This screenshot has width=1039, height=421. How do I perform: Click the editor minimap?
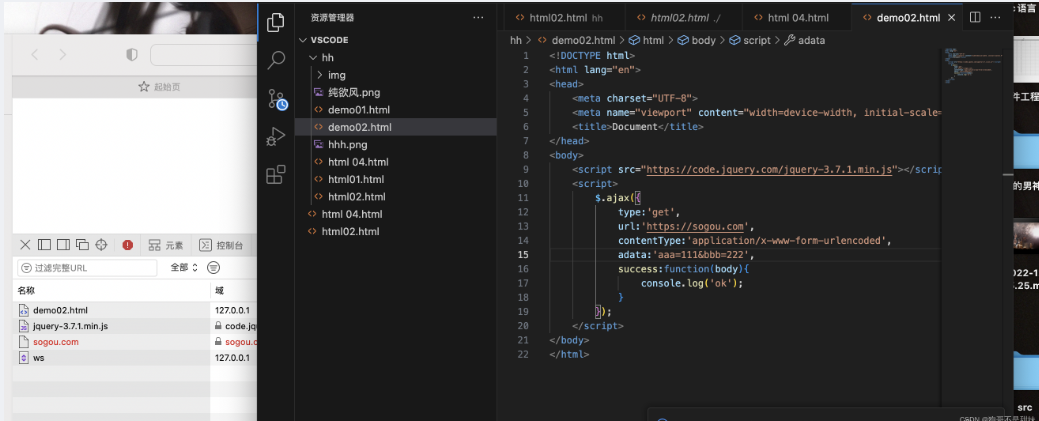point(974,66)
